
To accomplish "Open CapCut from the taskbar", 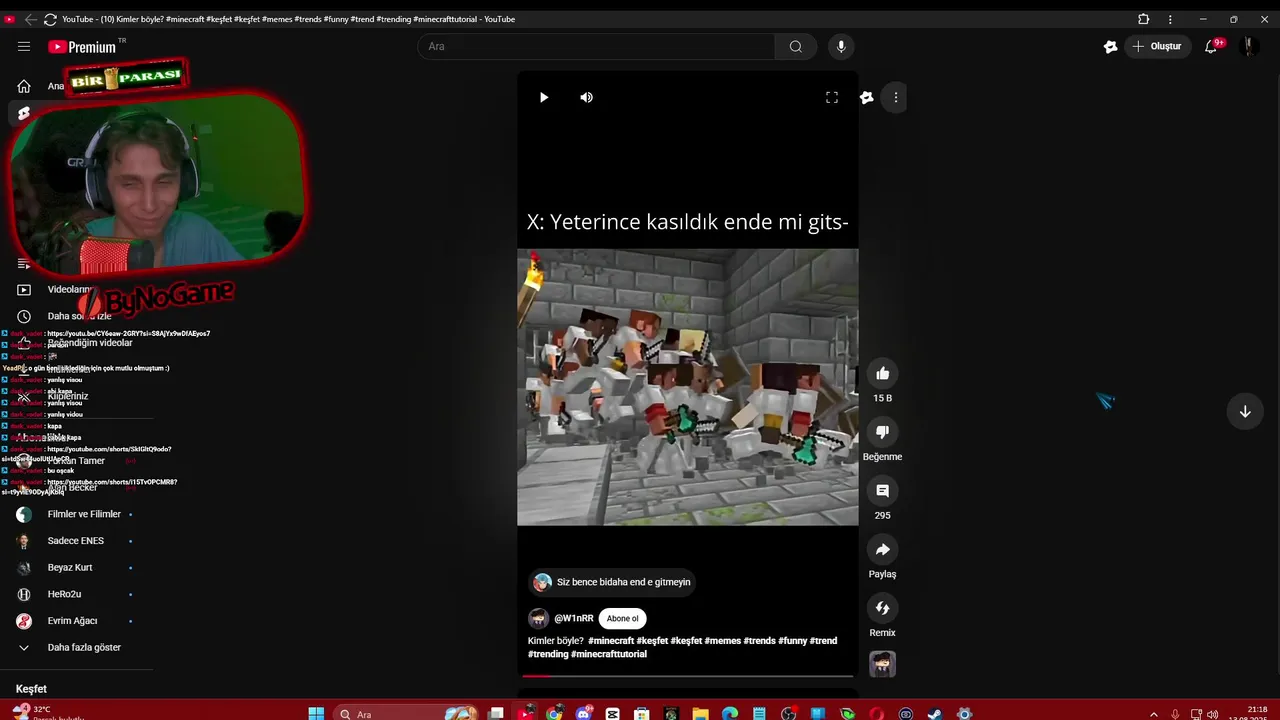I will tap(612, 713).
